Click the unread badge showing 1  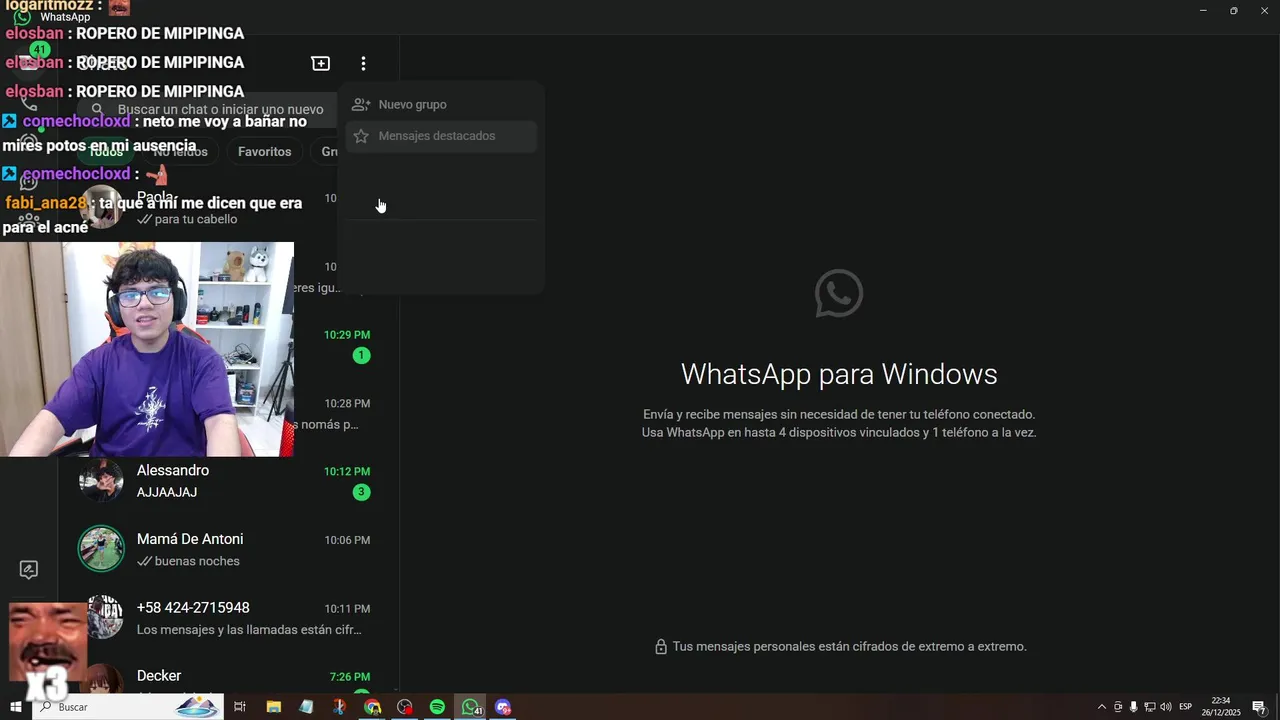pyautogui.click(x=361, y=355)
